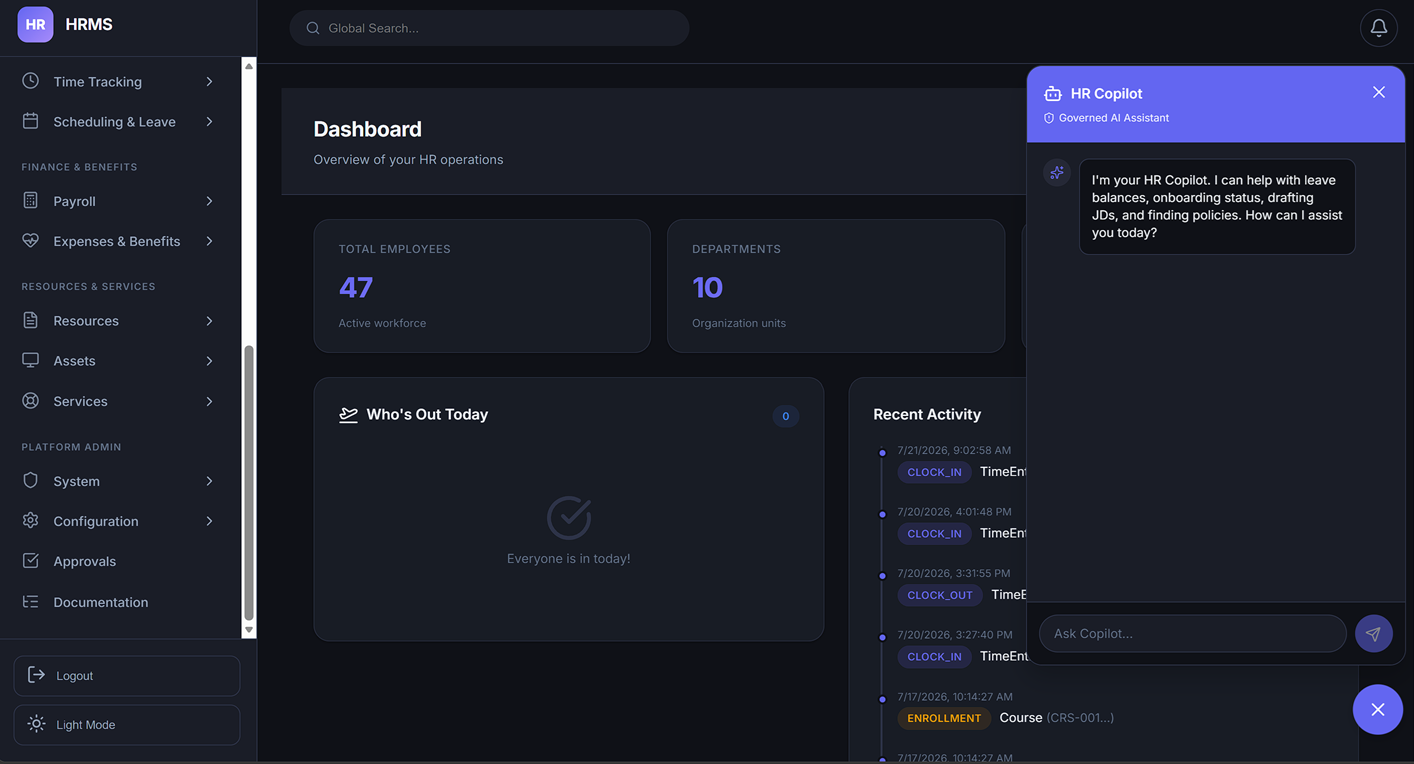Viewport: 1414px width, 764px height.
Task: Close the HR Copilot panel header
Action: 1379,92
